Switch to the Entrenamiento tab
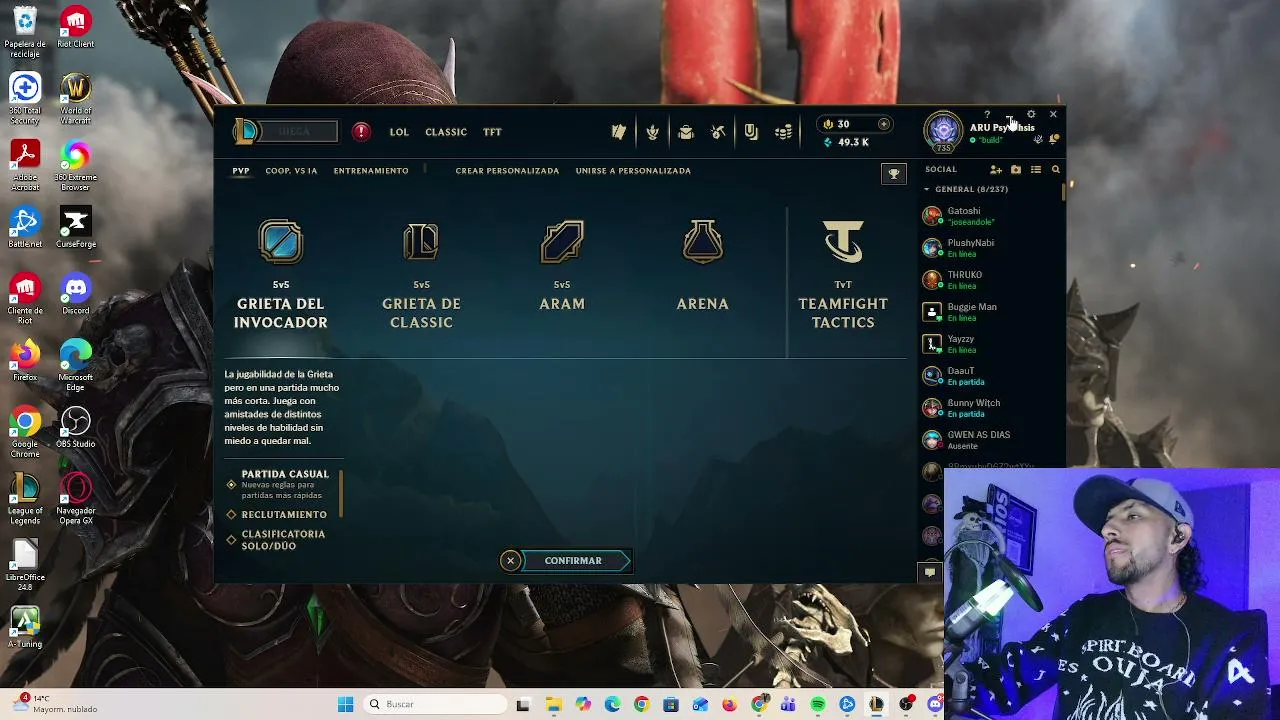1280x720 pixels. (x=371, y=171)
